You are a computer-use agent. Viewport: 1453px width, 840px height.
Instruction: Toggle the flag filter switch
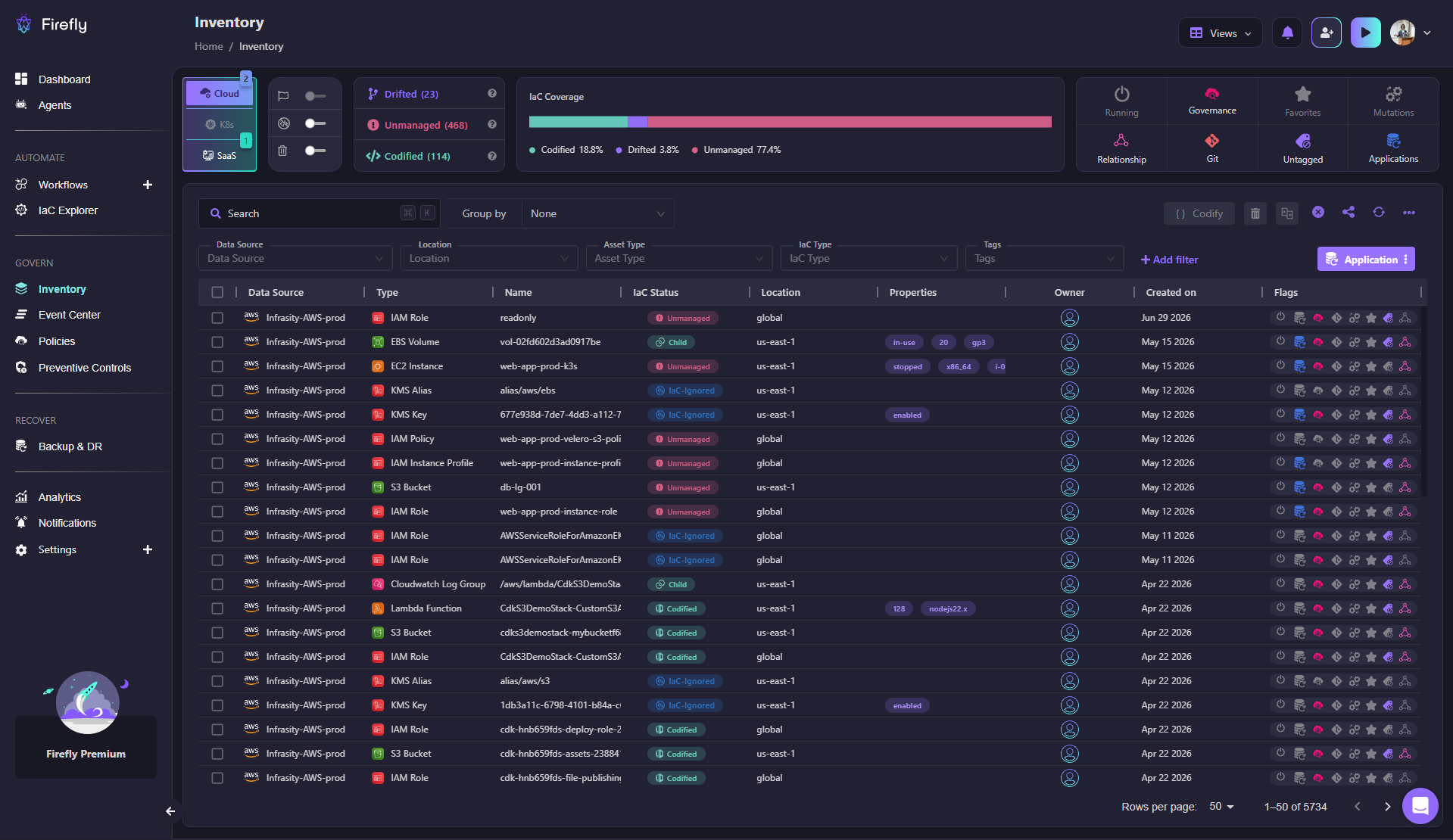(315, 96)
